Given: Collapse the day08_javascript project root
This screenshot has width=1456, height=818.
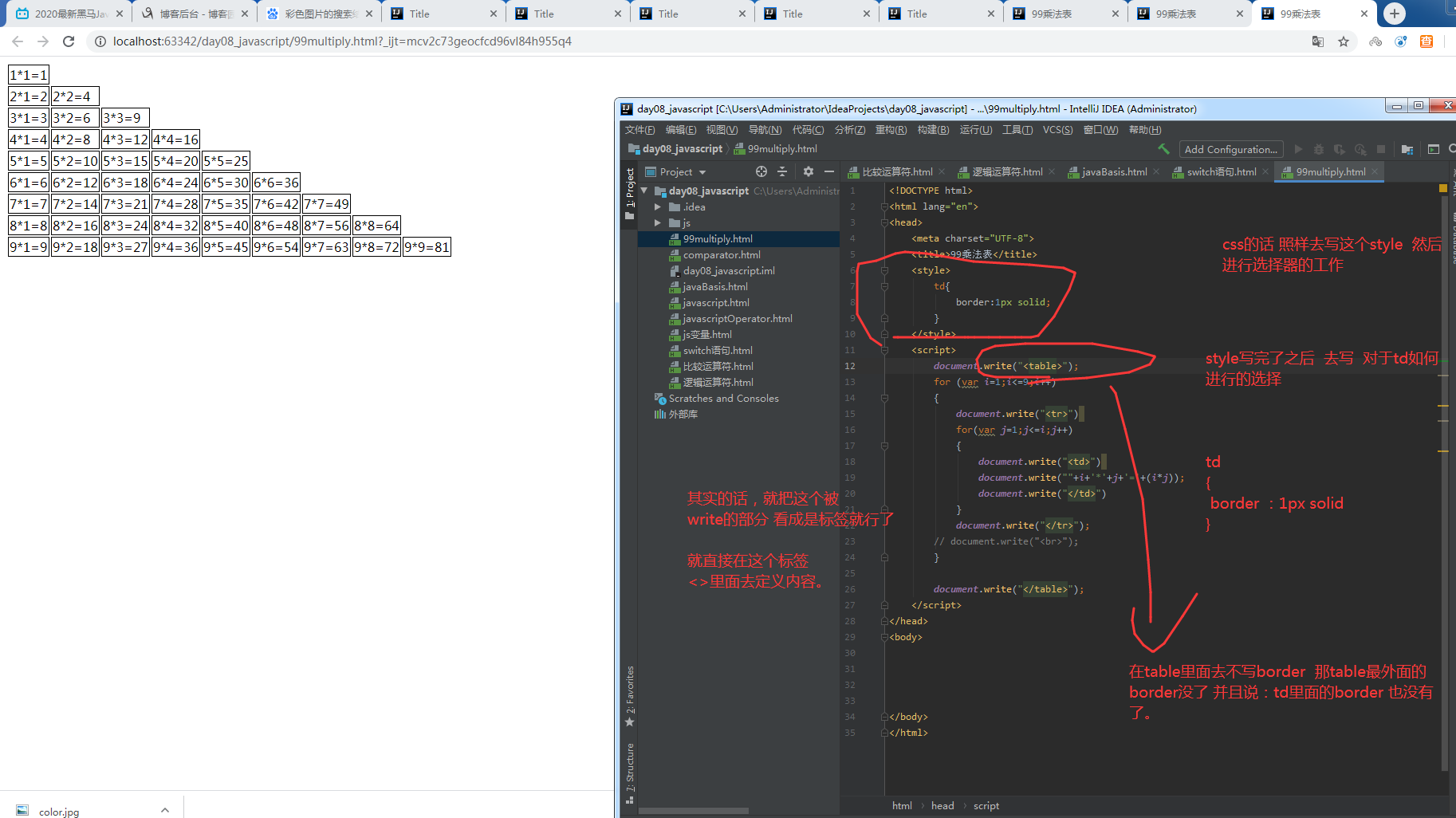Looking at the screenshot, I should click(x=643, y=191).
